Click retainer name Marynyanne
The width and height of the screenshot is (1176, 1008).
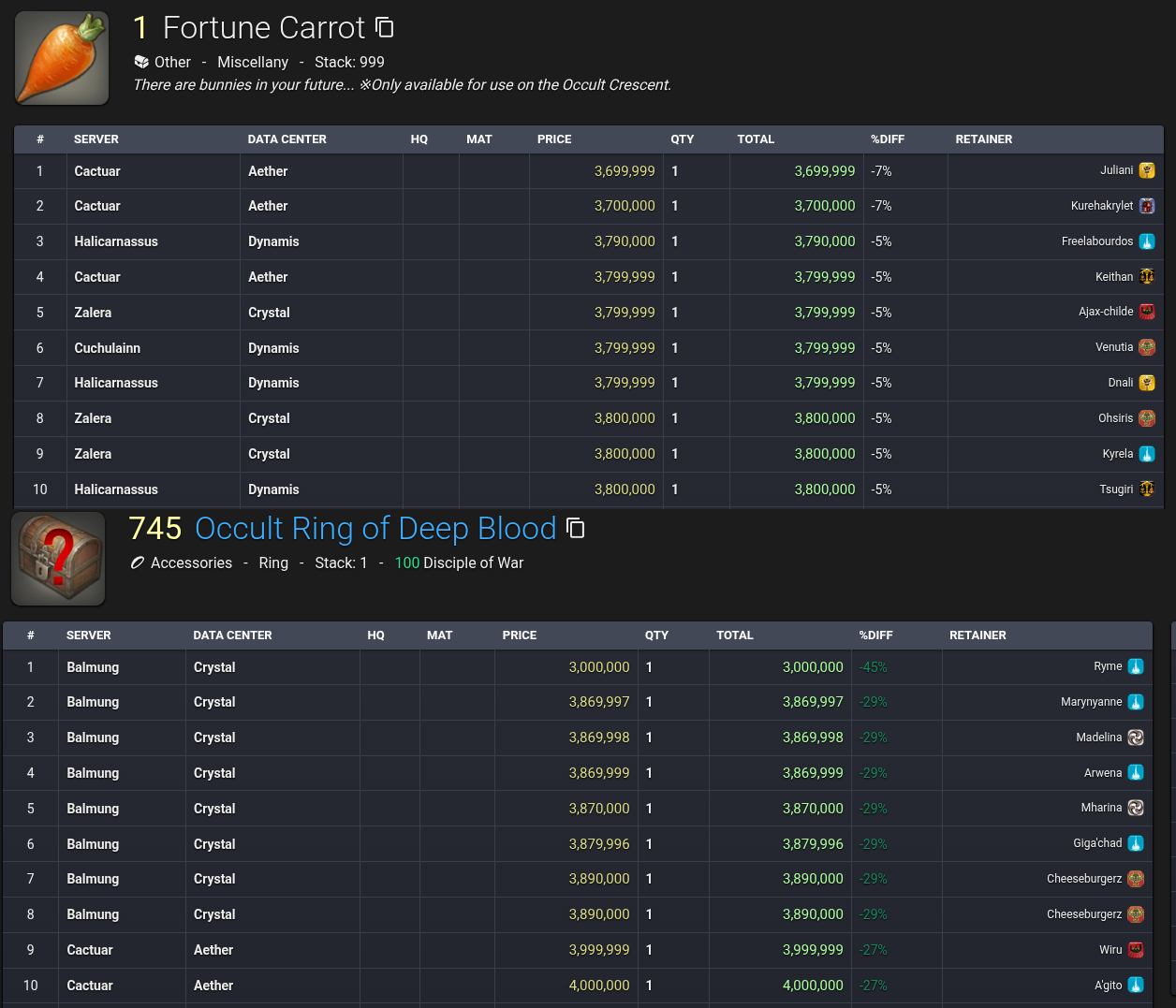tap(1091, 702)
